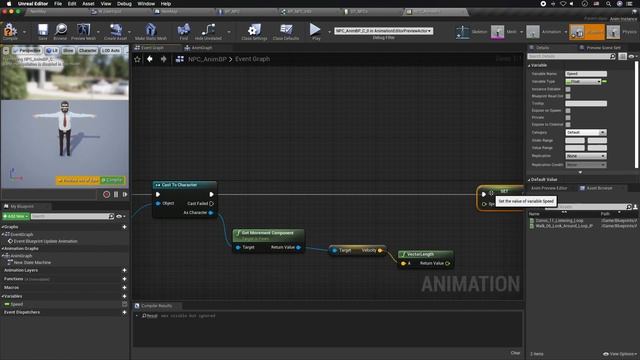This screenshot has height=360, width=640.
Task: Click the Variable Type array color pill
Action: point(604,82)
